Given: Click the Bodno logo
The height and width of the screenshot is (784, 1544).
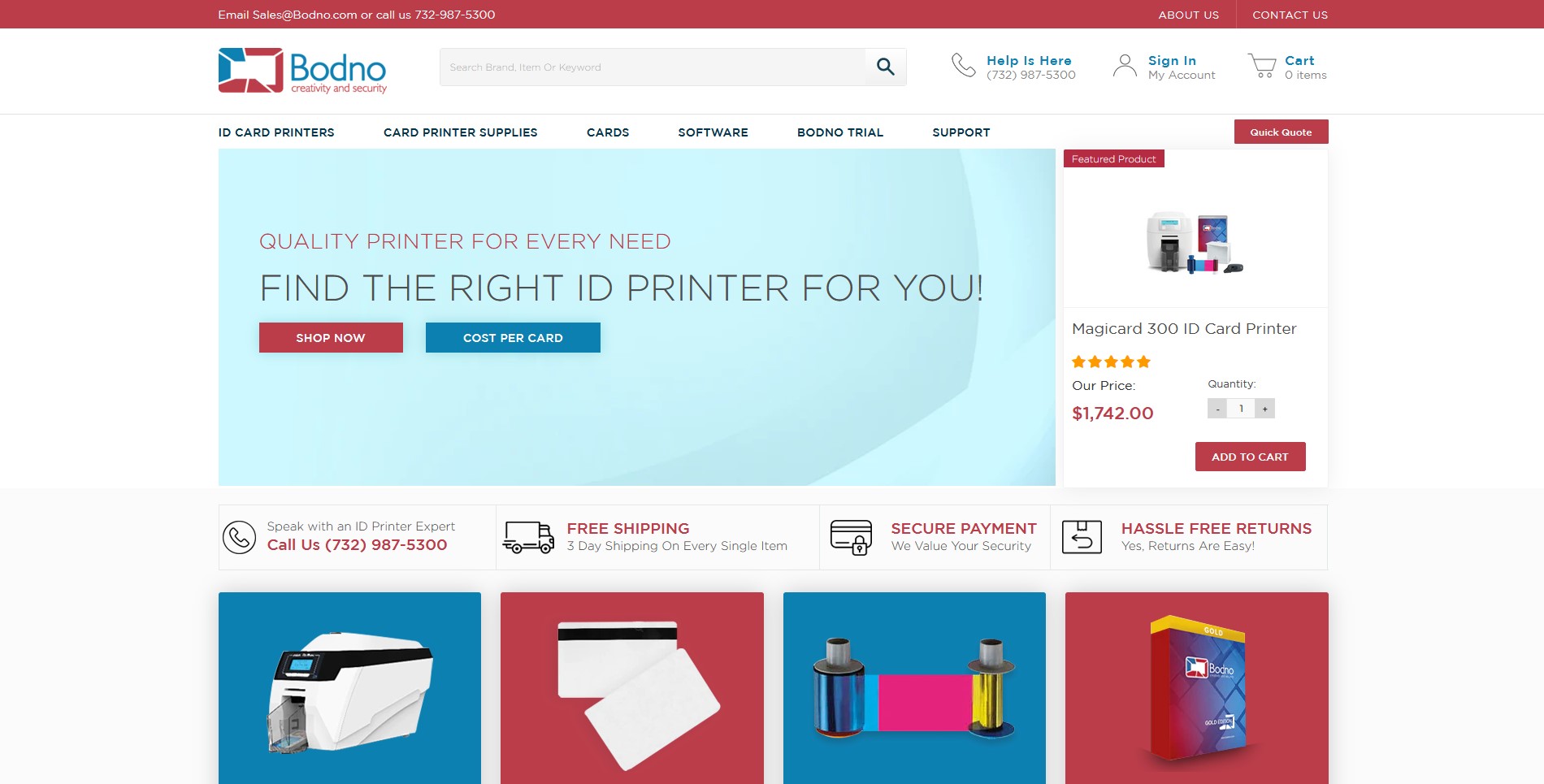Looking at the screenshot, I should 302,71.
